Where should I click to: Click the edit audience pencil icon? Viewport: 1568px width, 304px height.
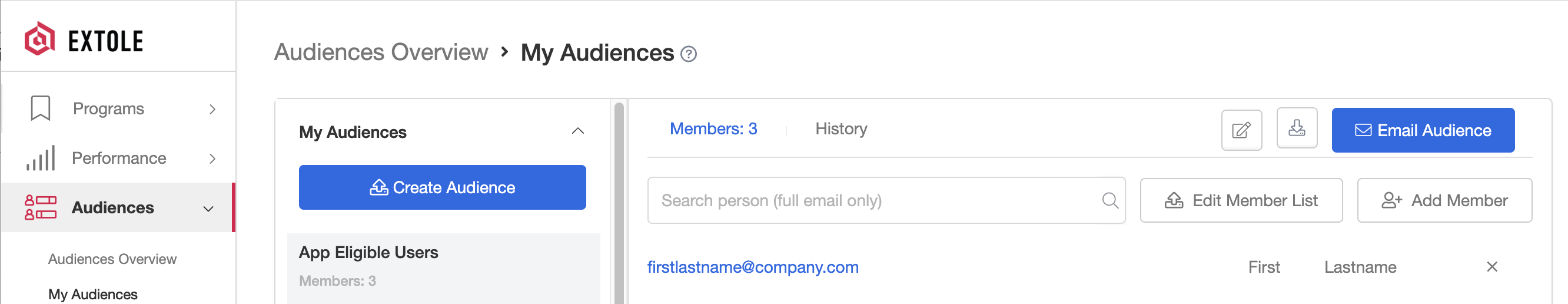click(1241, 130)
